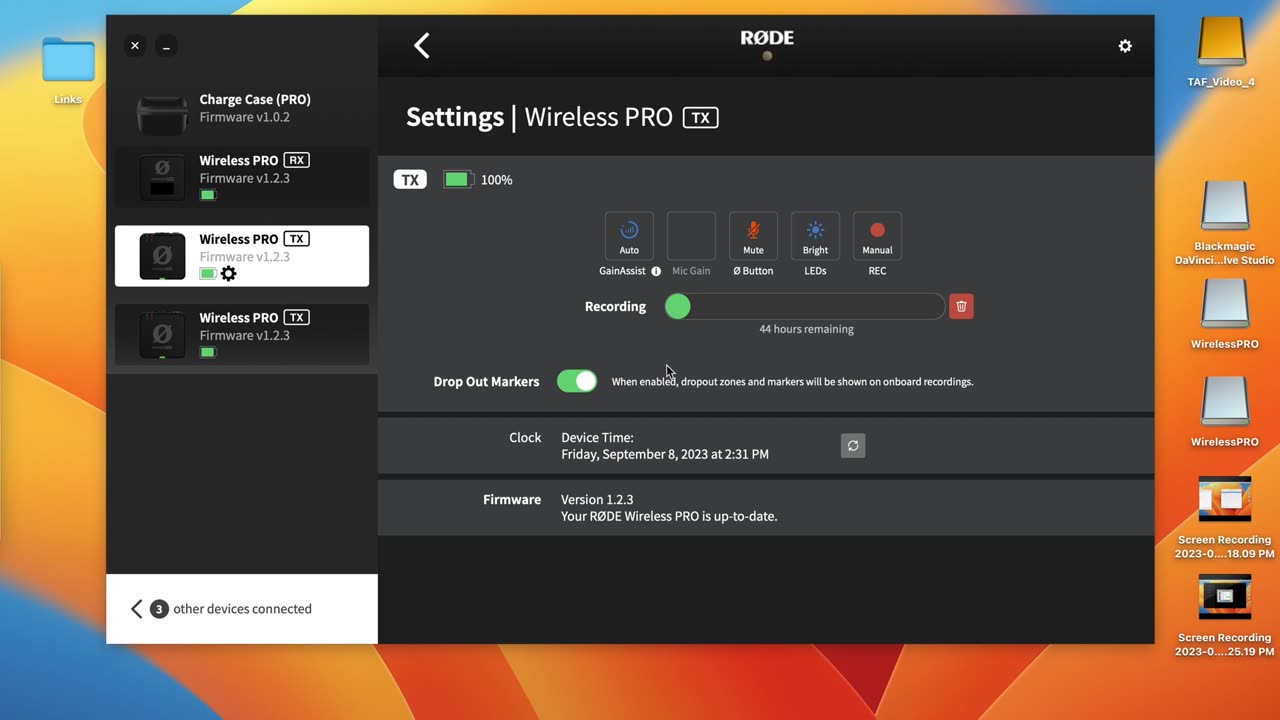Set Ø Button function to Mute

click(753, 236)
